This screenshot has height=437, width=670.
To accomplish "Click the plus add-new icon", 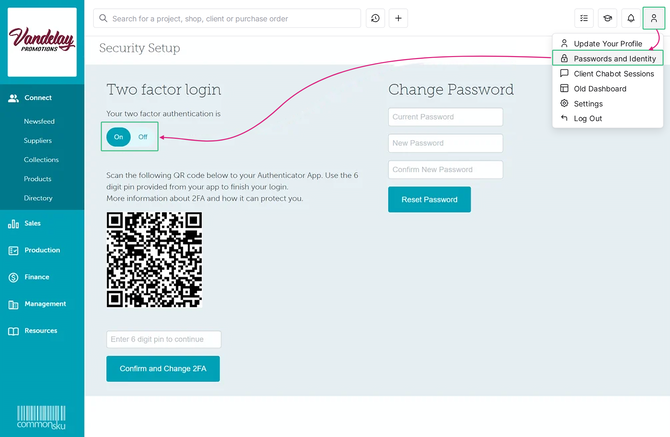I will coord(398,18).
